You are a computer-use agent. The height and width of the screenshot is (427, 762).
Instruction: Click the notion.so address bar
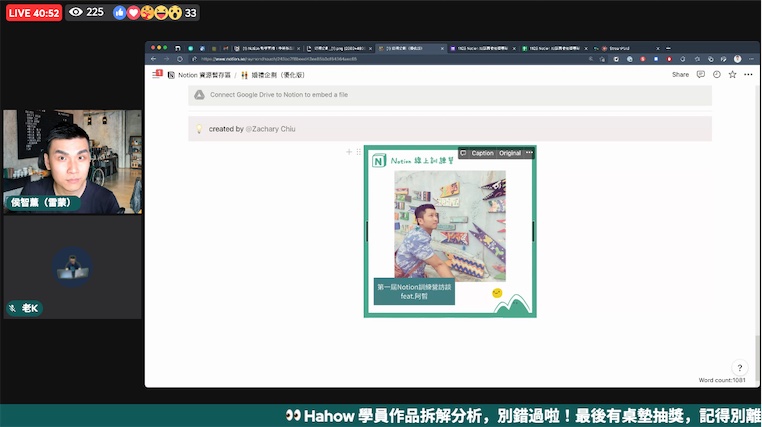pos(389,59)
